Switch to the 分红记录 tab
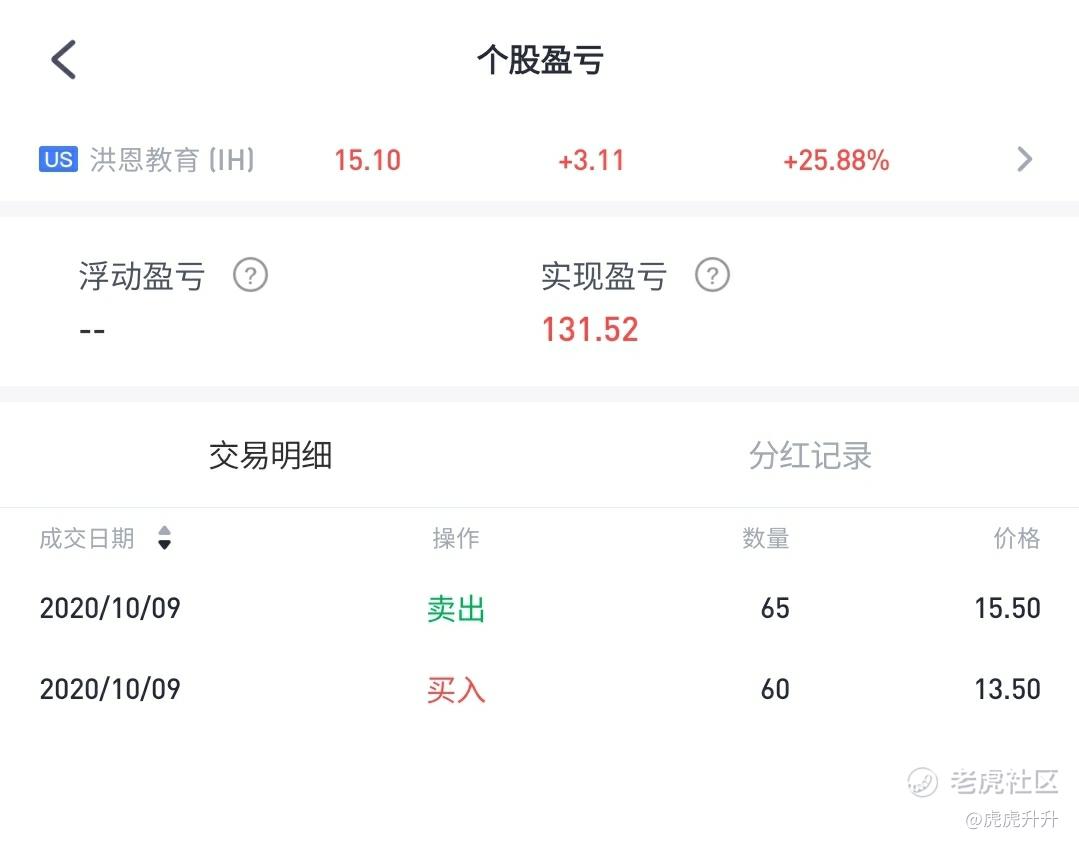Screen dimensions: 1079x844 coord(810,456)
